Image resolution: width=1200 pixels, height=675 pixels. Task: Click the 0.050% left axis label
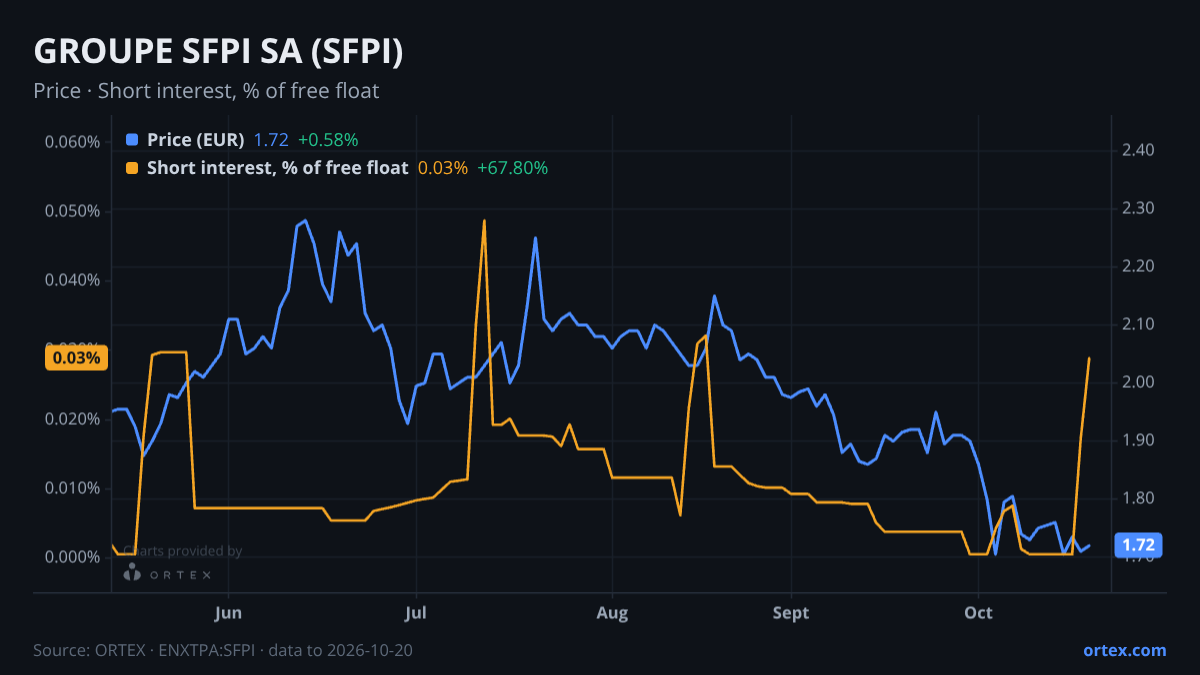pos(72,211)
